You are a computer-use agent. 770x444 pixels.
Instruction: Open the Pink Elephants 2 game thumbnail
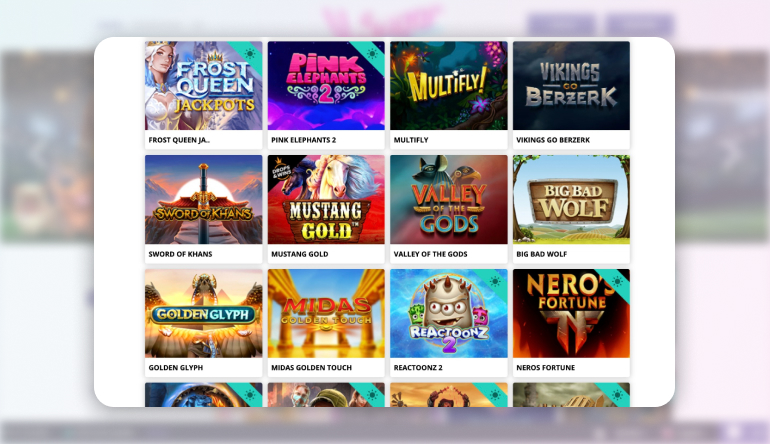tap(326, 85)
